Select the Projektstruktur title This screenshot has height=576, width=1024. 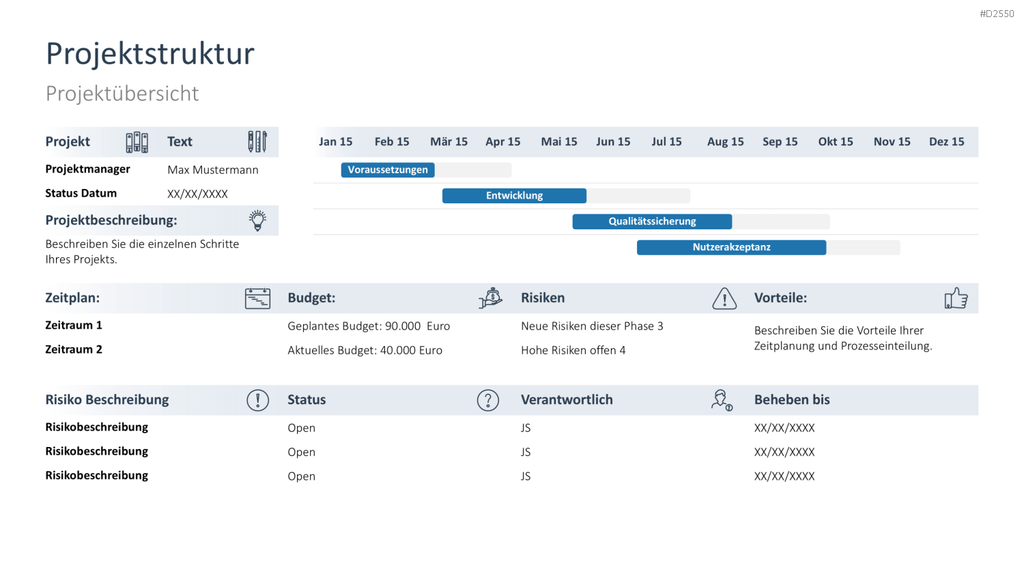pyautogui.click(x=150, y=54)
